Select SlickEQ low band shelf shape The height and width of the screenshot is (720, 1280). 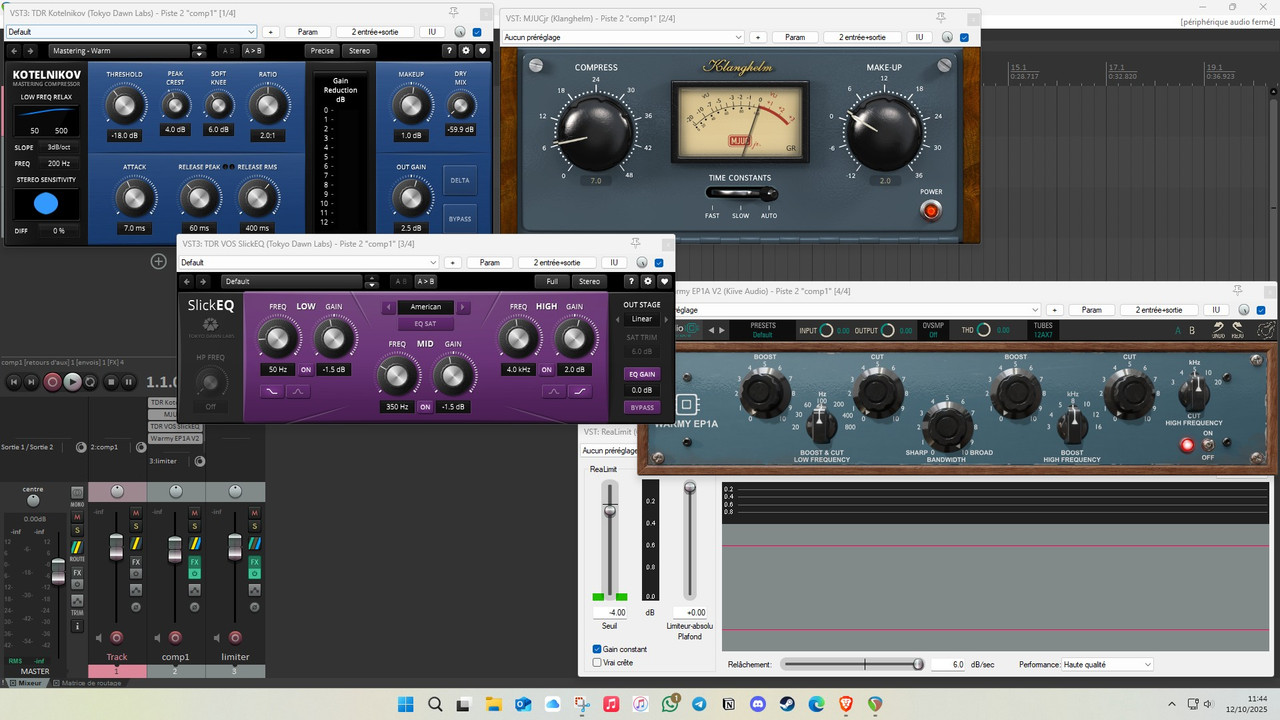click(x=271, y=391)
